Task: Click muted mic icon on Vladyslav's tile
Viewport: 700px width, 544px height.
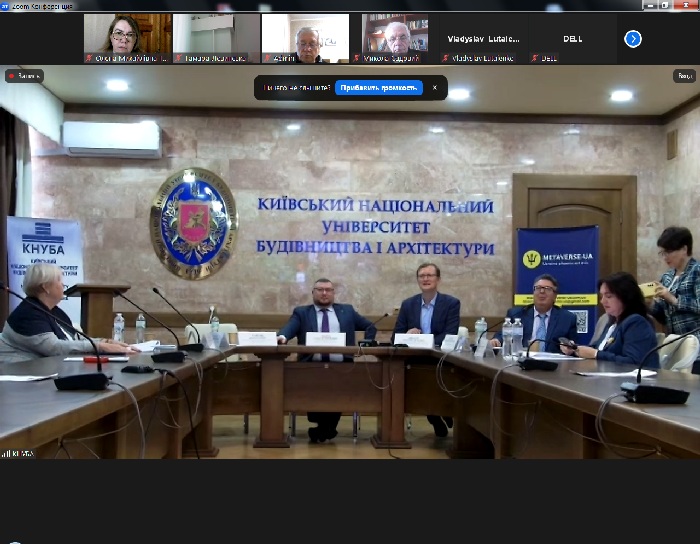Action: 446,58
